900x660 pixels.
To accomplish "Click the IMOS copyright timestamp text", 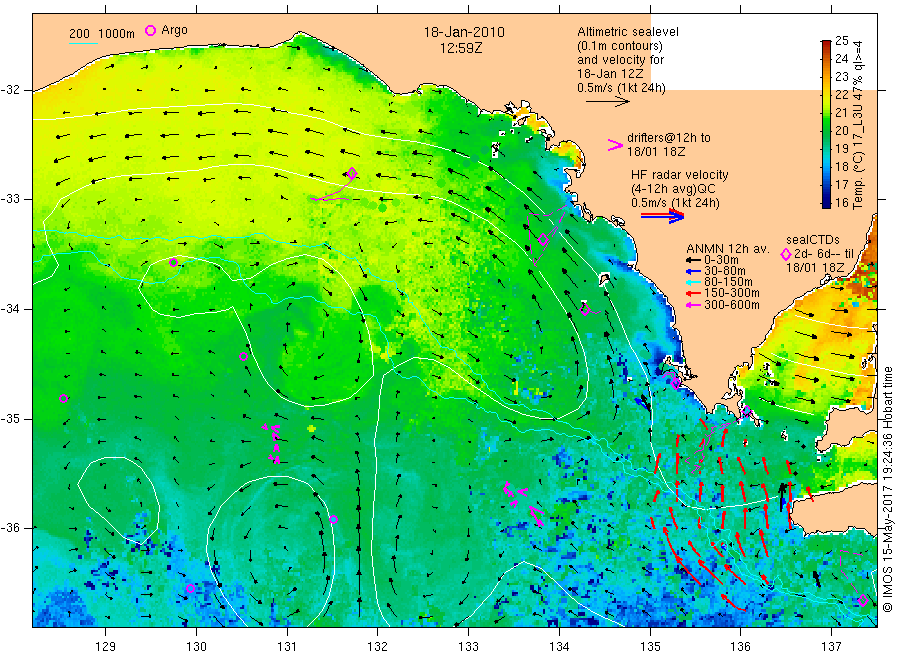I will tap(887, 489).
